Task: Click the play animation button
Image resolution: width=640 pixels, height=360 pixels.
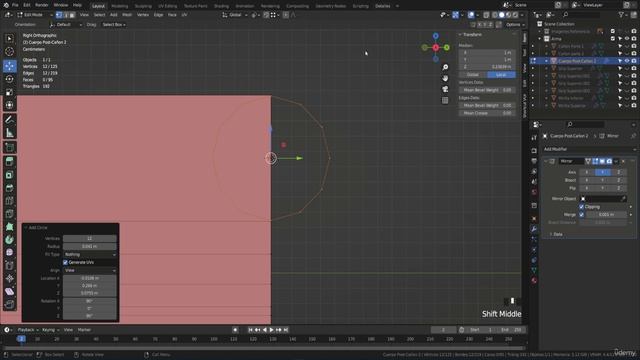Action: coord(271,330)
